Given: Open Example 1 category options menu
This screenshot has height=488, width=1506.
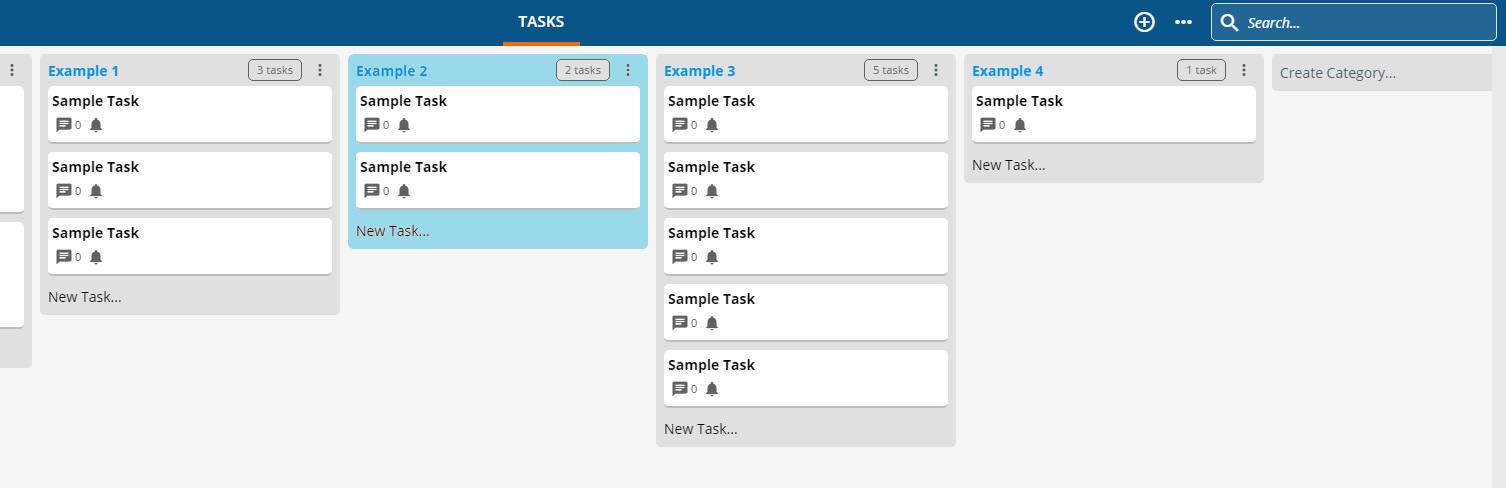Looking at the screenshot, I should pos(320,70).
